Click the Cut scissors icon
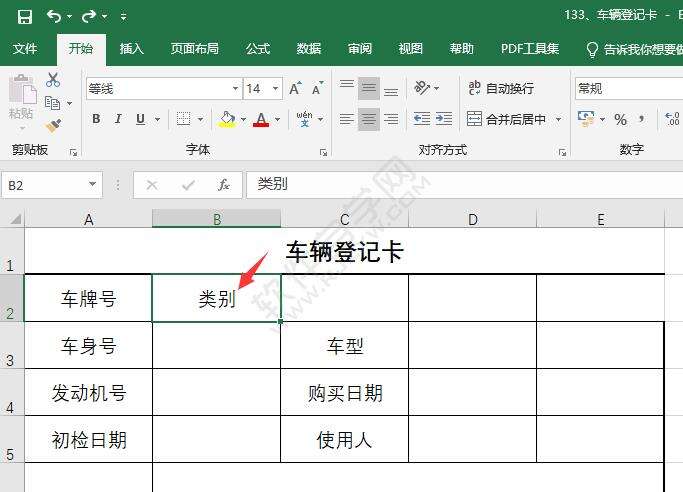This screenshot has height=492, width=683. (53, 80)
